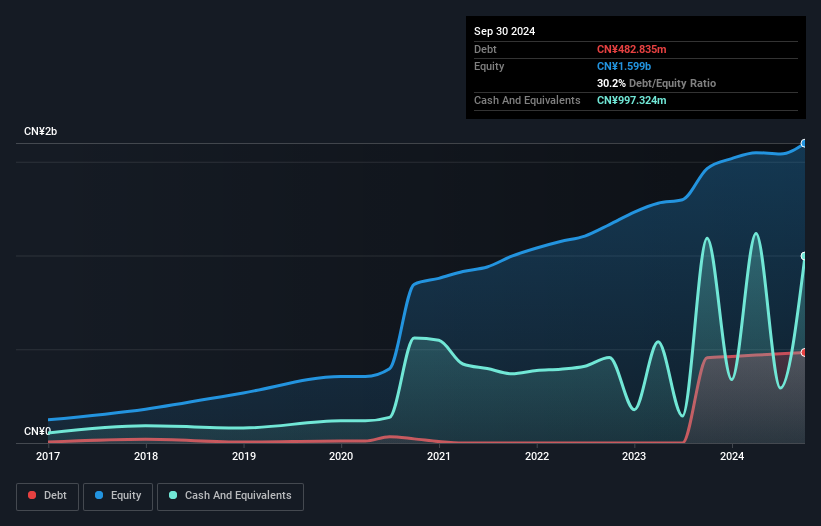Click the Equity row label in tooltip
The width and height of the screenshot is (821, 526).
[x=489, y=66]
